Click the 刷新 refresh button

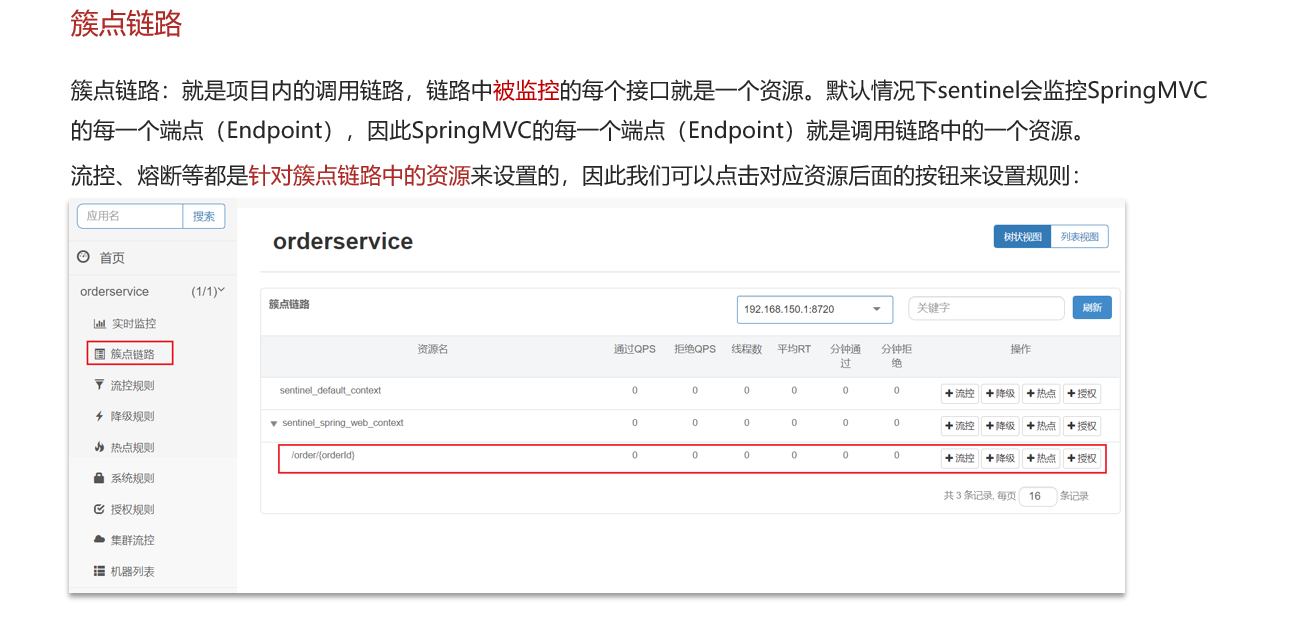(1091, 308)
